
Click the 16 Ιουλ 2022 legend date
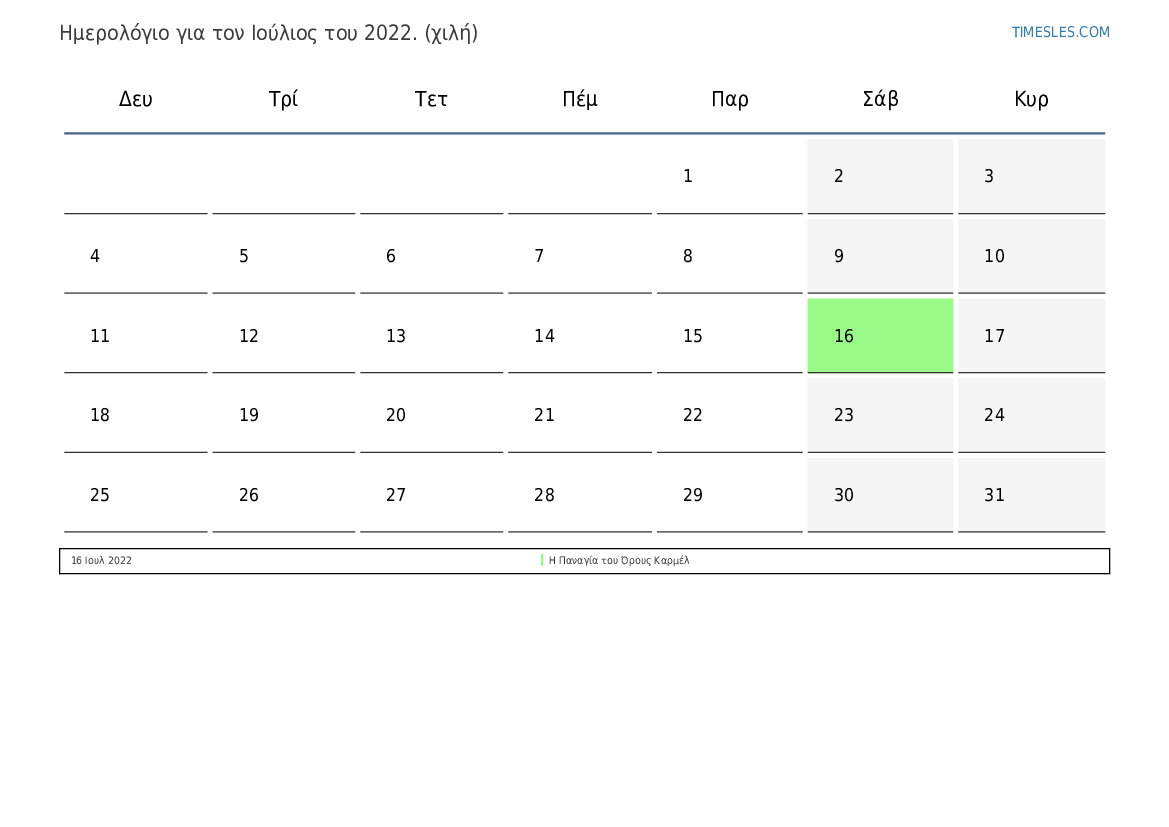[101, 561]
